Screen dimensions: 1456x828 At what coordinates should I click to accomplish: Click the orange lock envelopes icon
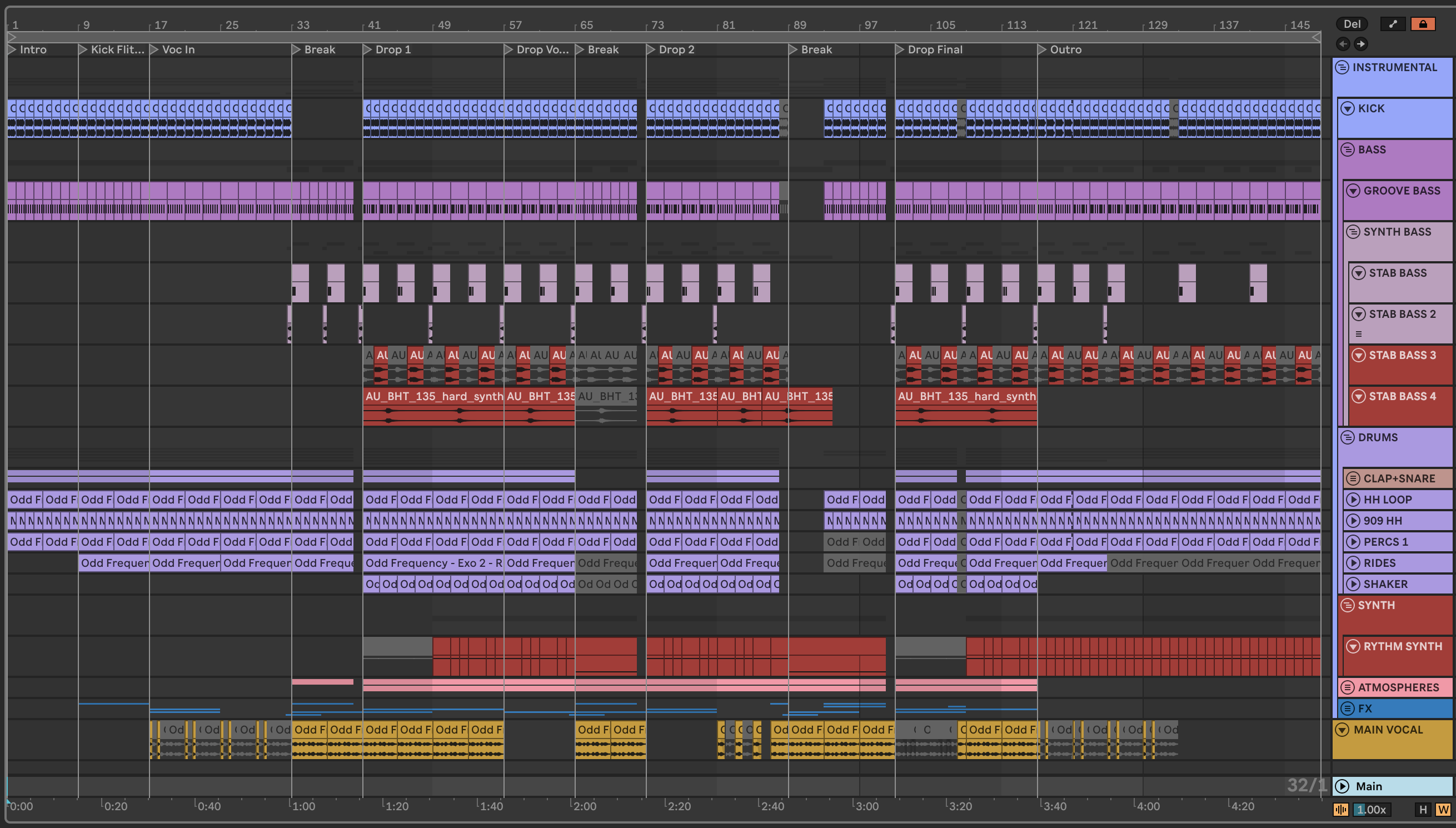(1423, 24)
